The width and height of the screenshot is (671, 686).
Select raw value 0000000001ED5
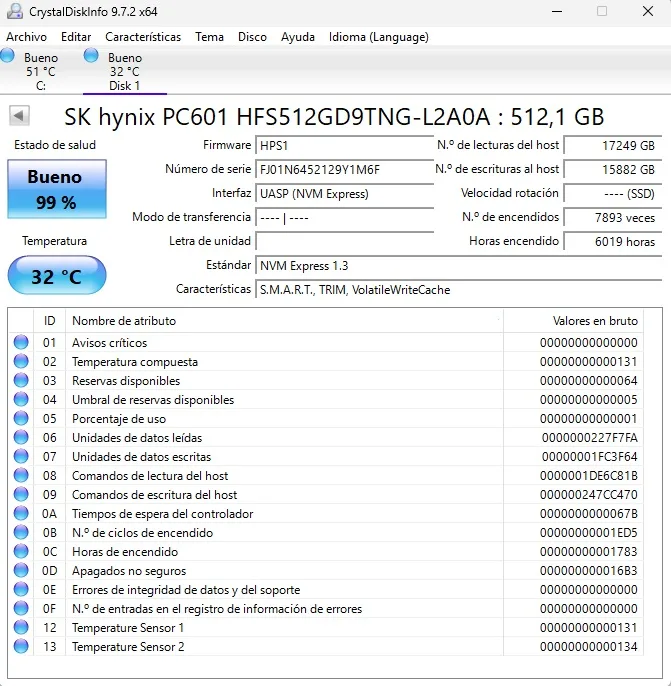(588, 533)
